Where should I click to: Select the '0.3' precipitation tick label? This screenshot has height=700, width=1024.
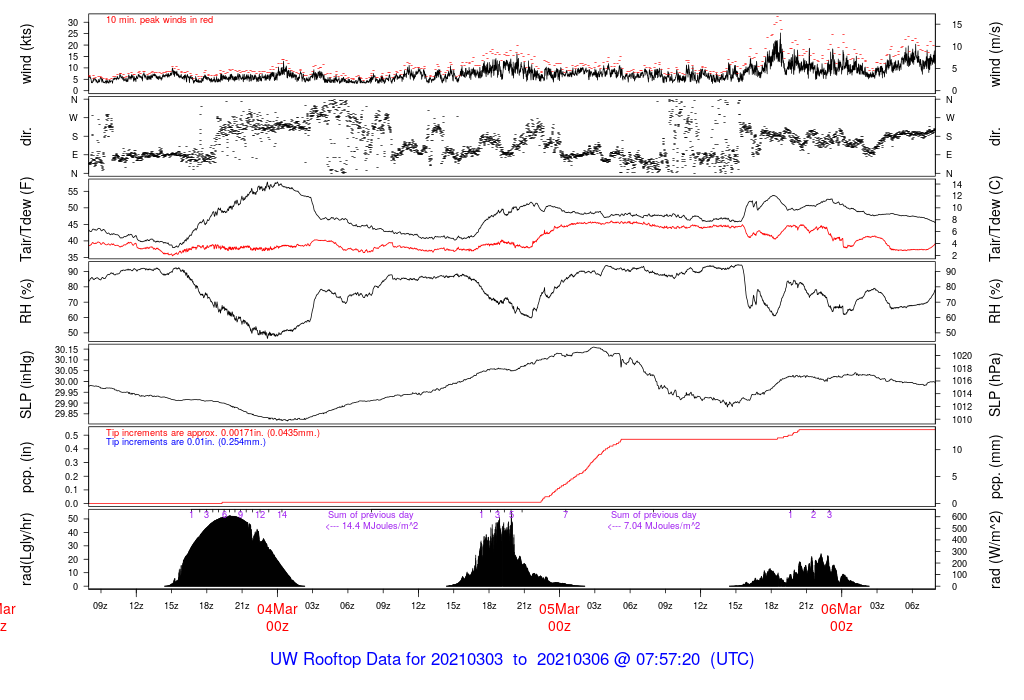pyautogui.click(x=72, y=462)
